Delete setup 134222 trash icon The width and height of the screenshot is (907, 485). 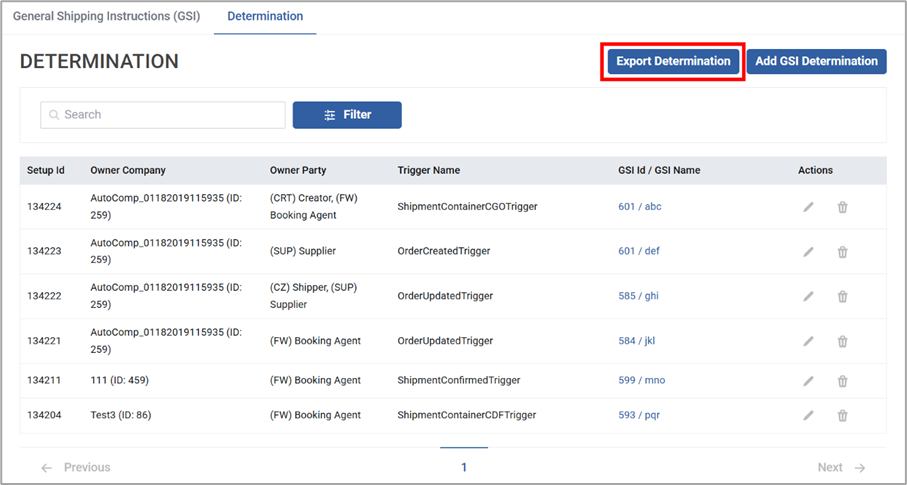[x=843, y=296]
